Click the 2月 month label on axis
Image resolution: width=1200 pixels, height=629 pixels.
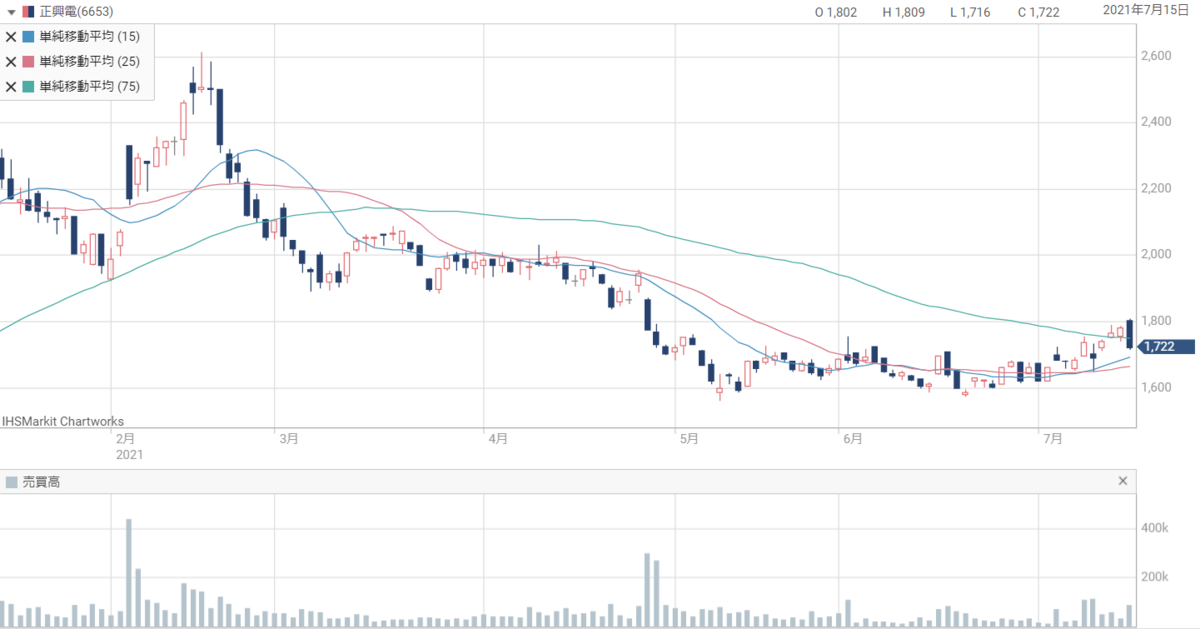tap(126, 438)
